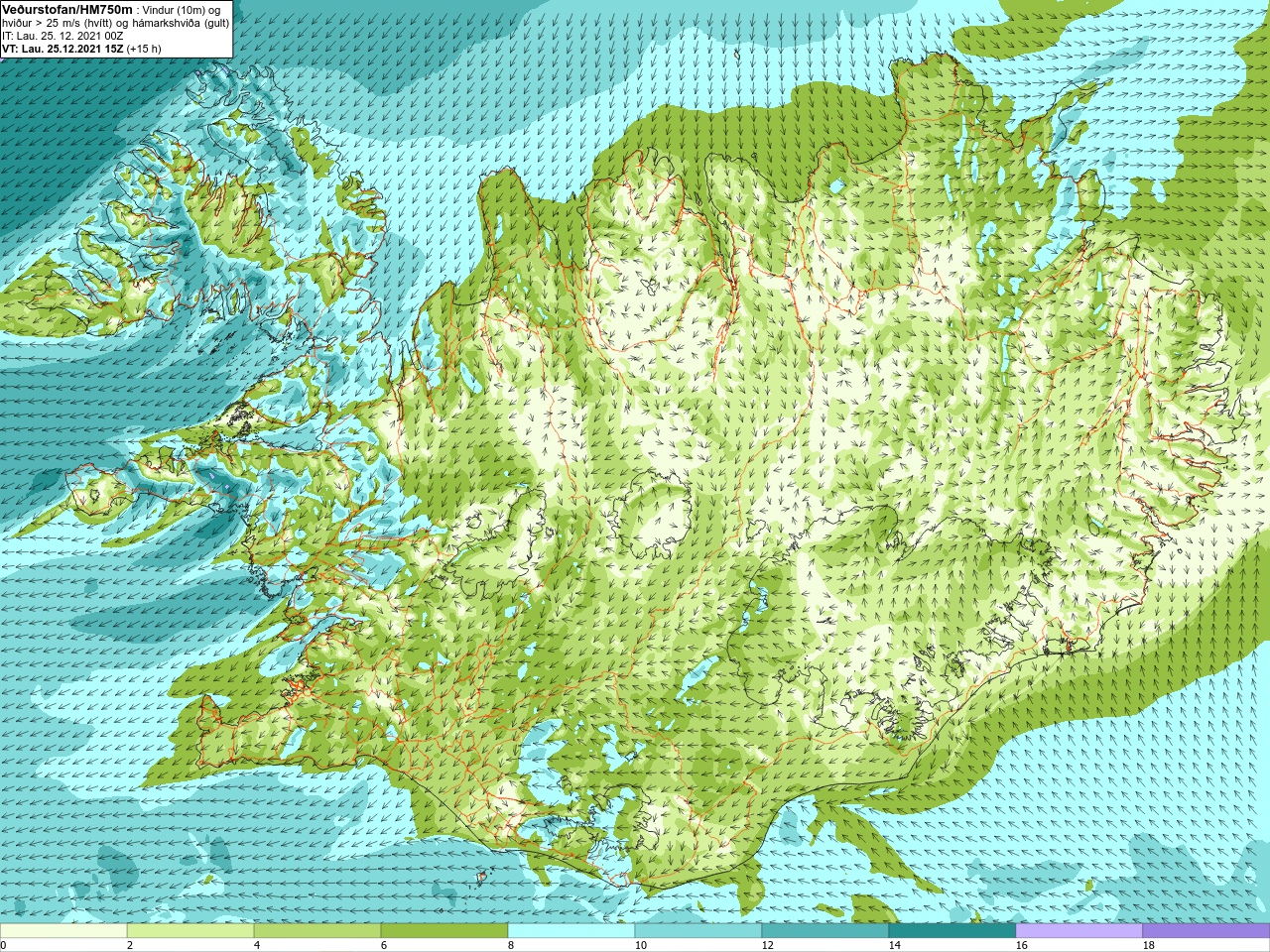
Task: Click the lavender 16–18 legend swatch
Action: [1079, 931]
